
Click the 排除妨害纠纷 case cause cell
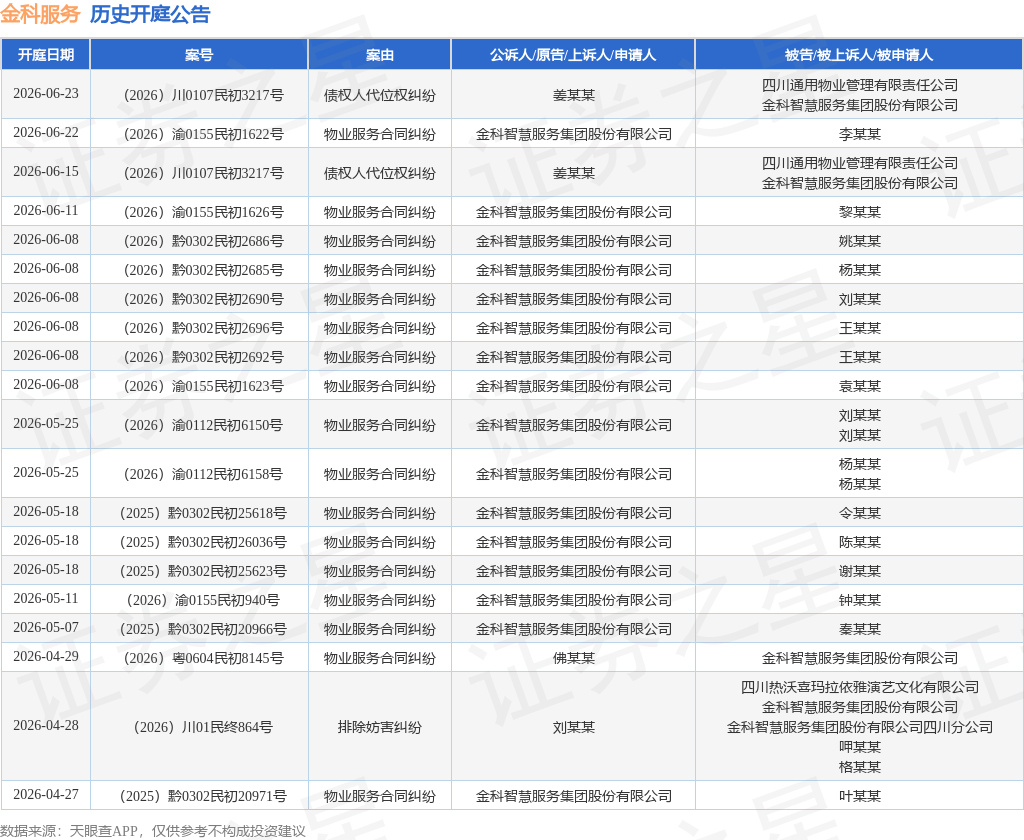(x=379, y=727)
